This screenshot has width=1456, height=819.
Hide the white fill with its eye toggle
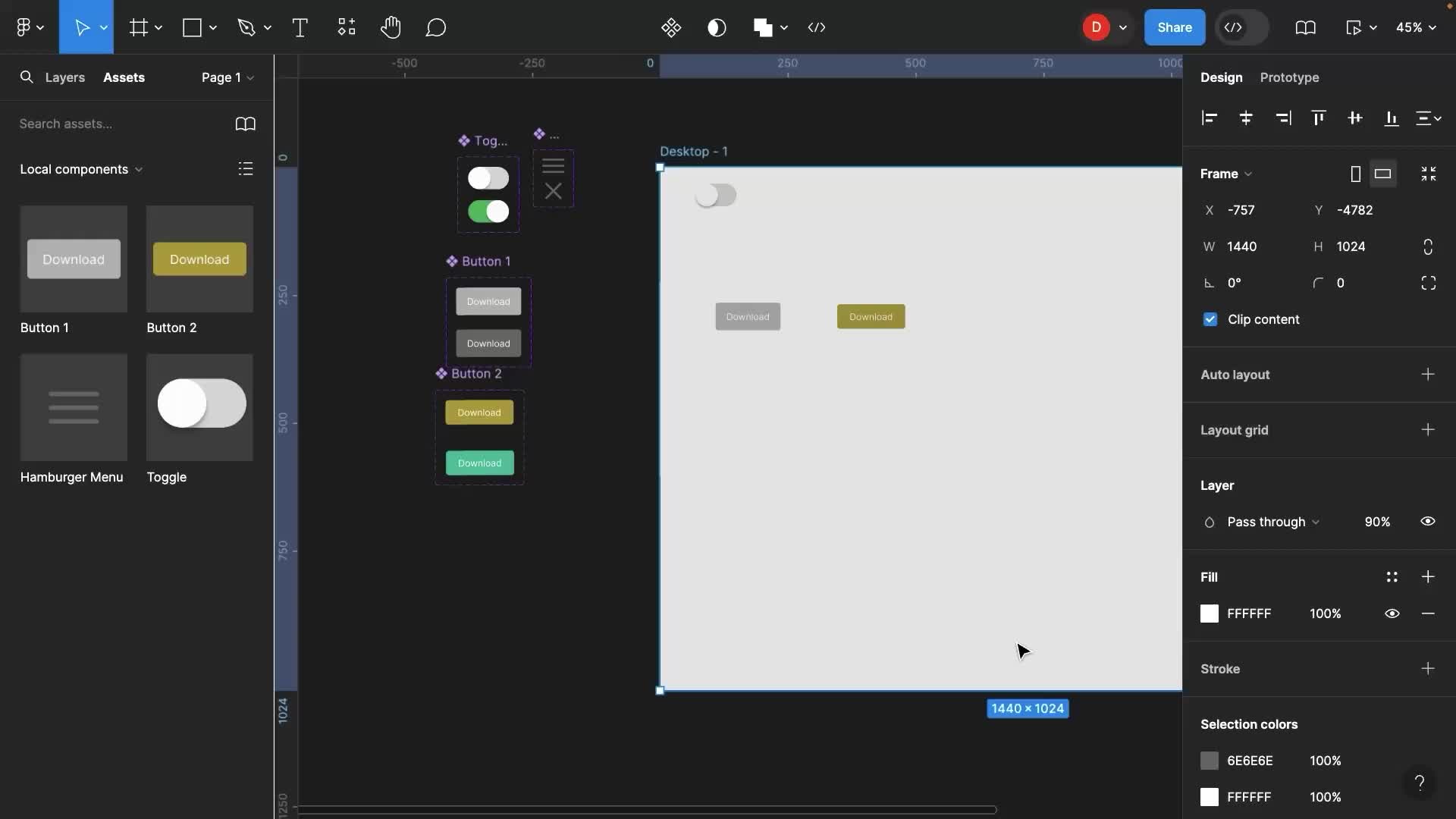(x=1392, y=613)
